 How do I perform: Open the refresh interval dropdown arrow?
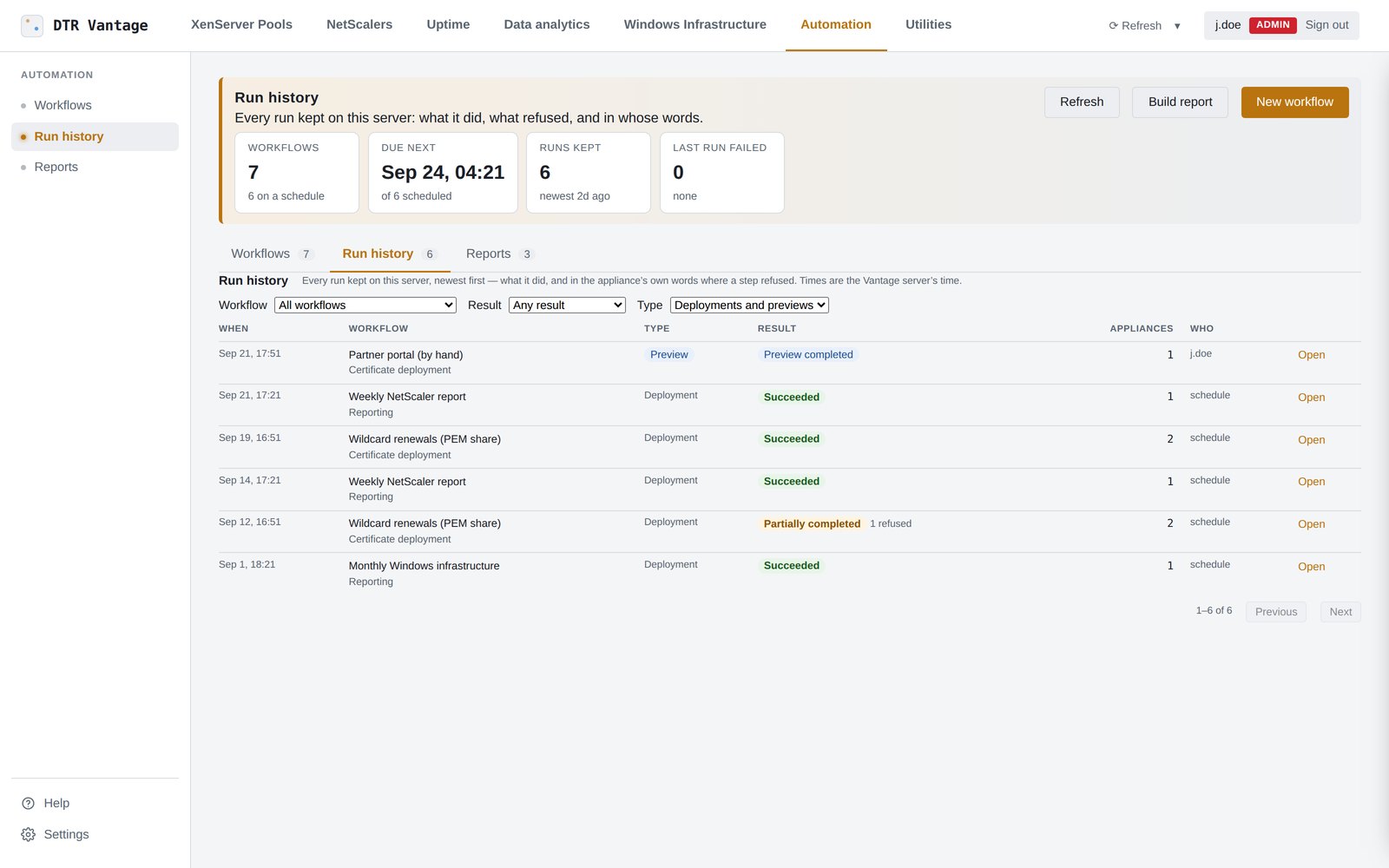click(1177, 26)
